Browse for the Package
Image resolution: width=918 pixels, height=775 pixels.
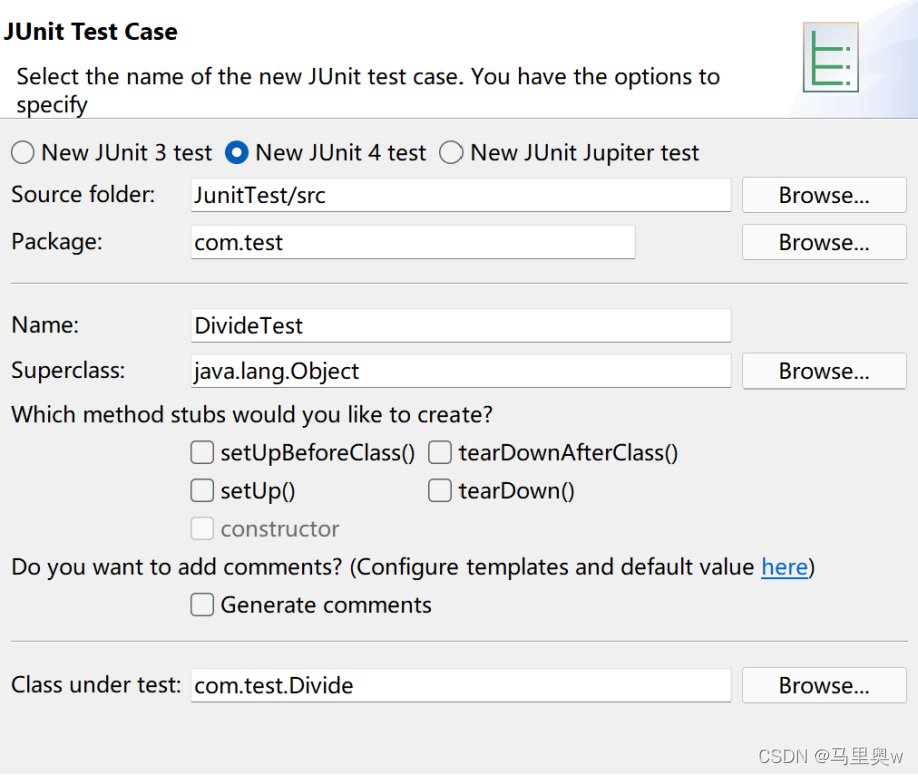[x=824, y=242]
